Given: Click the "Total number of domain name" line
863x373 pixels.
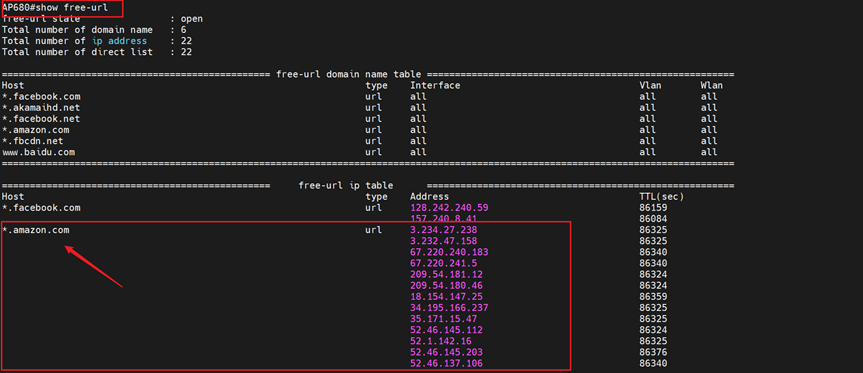Looking at the screenshot, I should click(94, 30).
